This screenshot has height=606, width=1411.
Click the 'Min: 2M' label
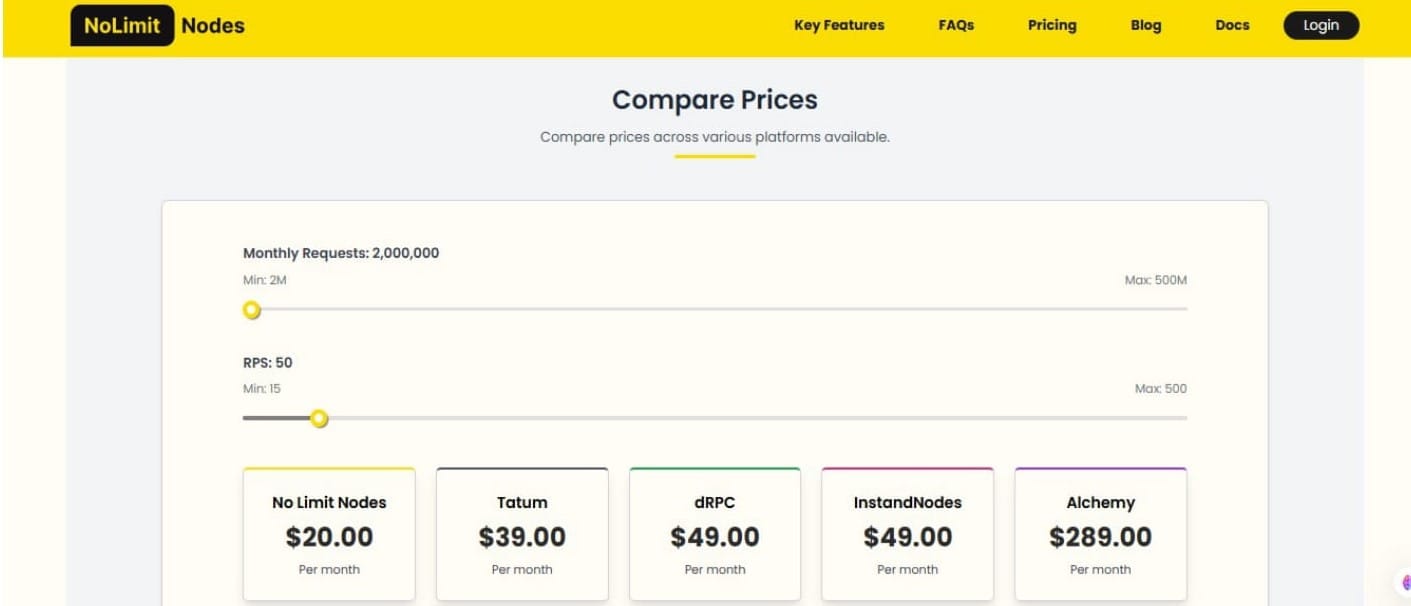coord(265,280)
